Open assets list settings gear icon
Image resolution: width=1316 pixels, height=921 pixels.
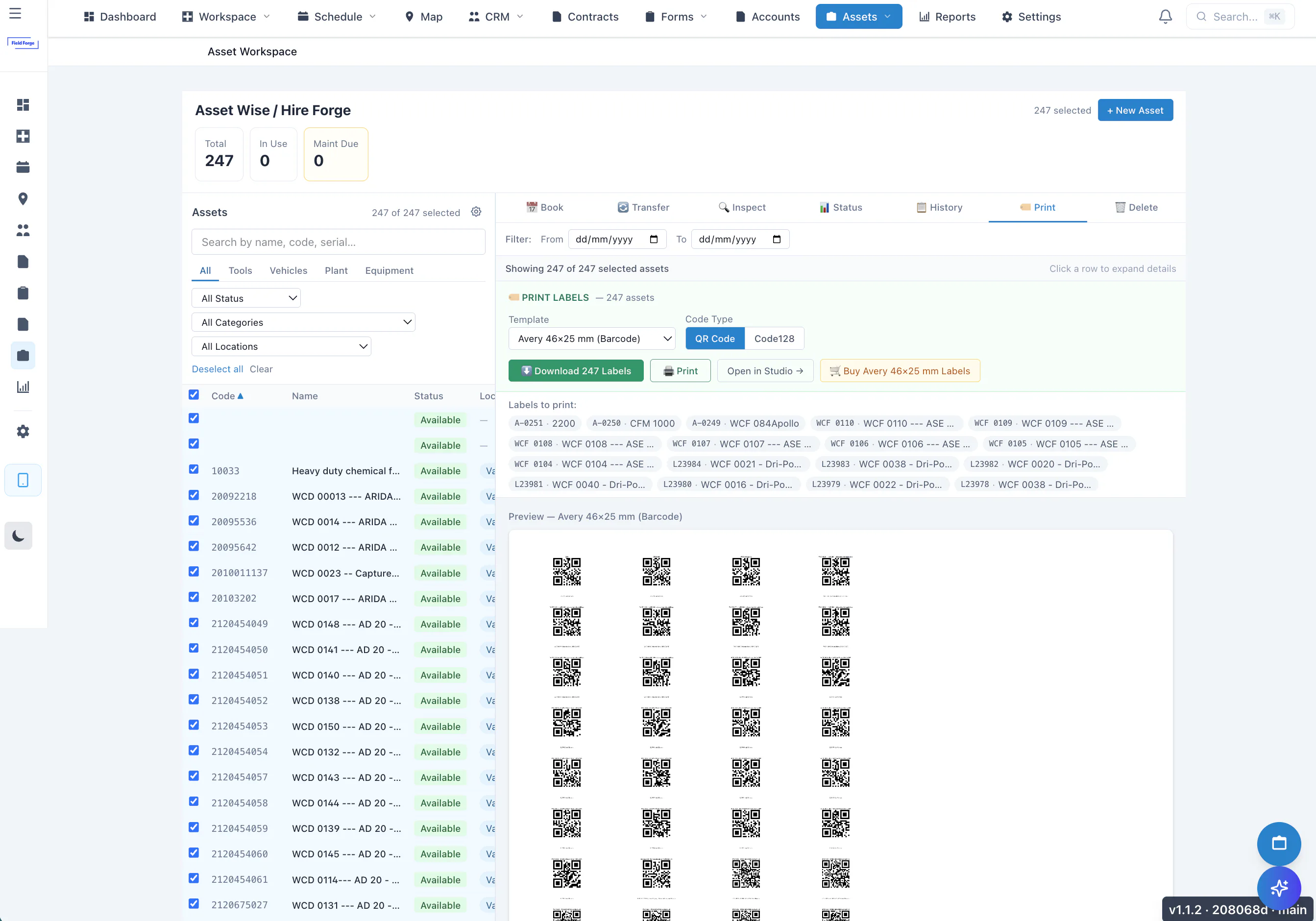click(476, 212)
